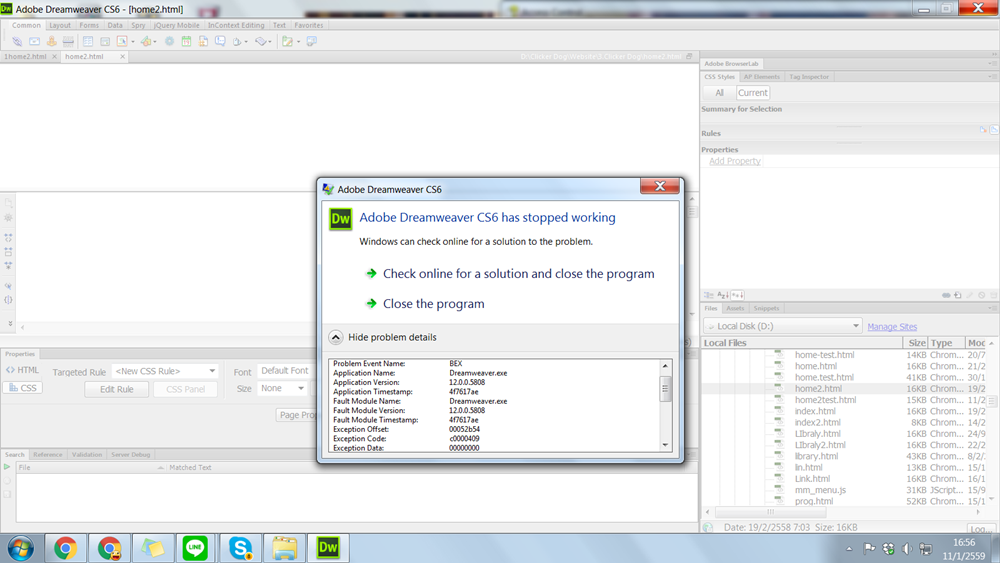Select the Hyperlink insert icon

point(17,41)
